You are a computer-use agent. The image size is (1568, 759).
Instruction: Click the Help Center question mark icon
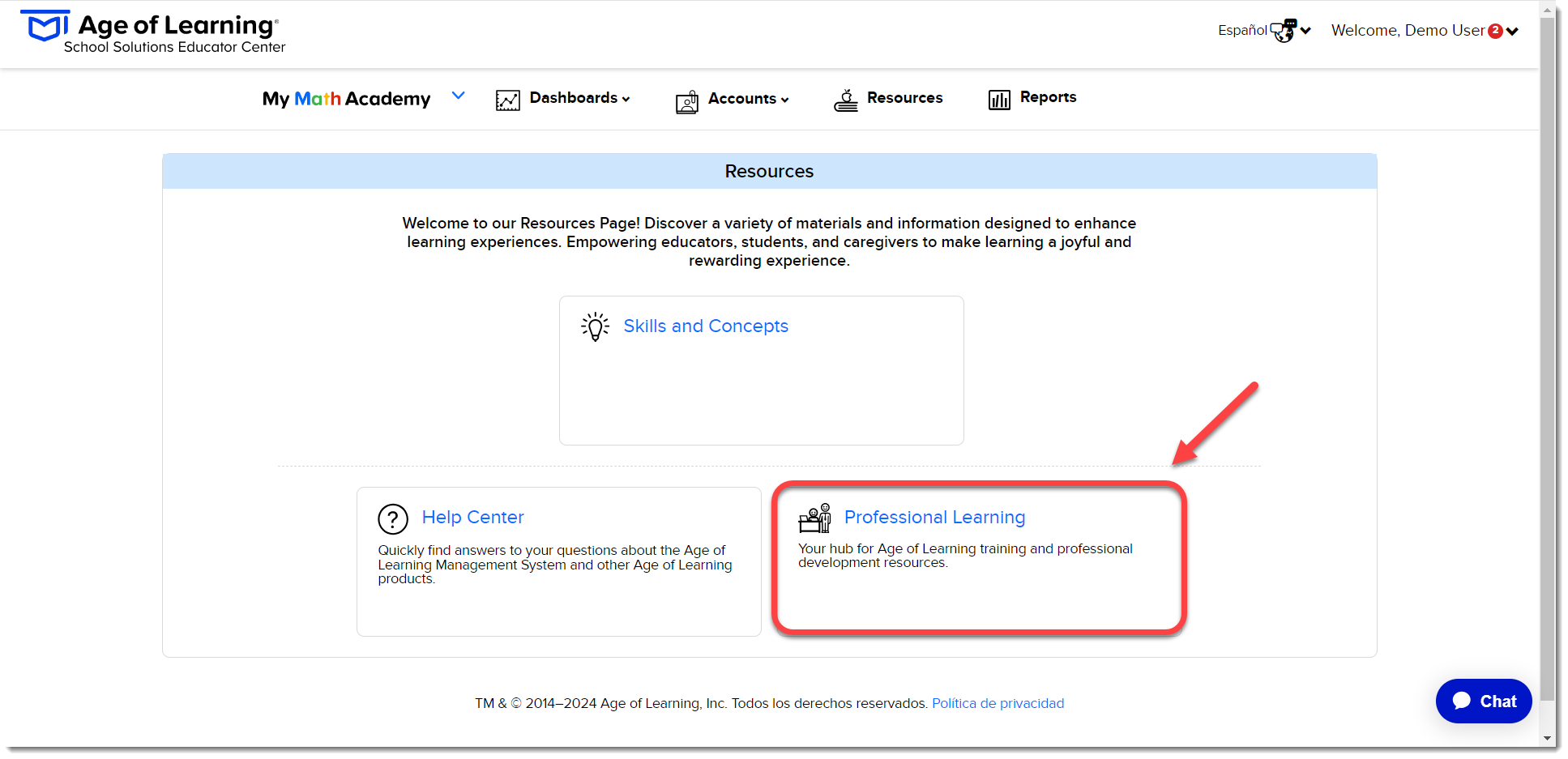coord(393,519)
